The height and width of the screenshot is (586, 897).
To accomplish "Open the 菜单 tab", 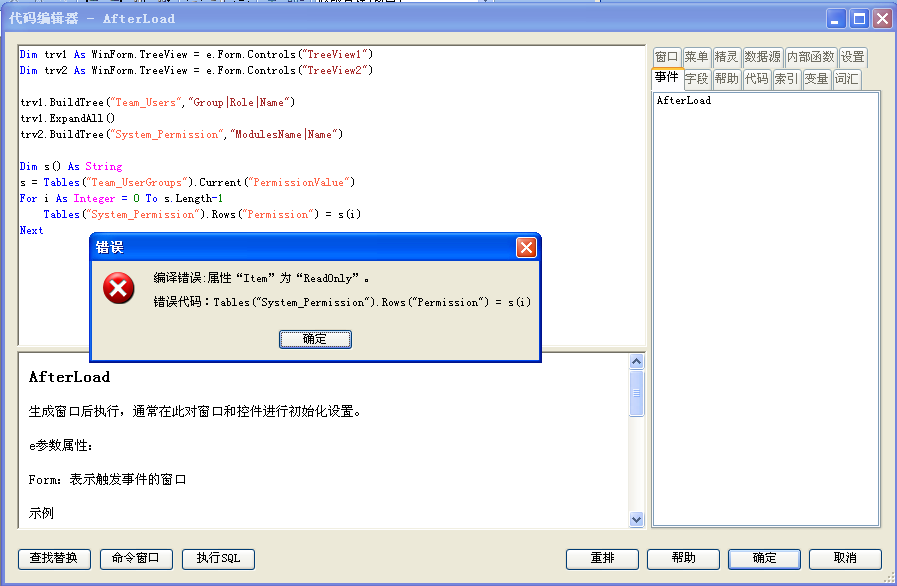I will point(696,57).
